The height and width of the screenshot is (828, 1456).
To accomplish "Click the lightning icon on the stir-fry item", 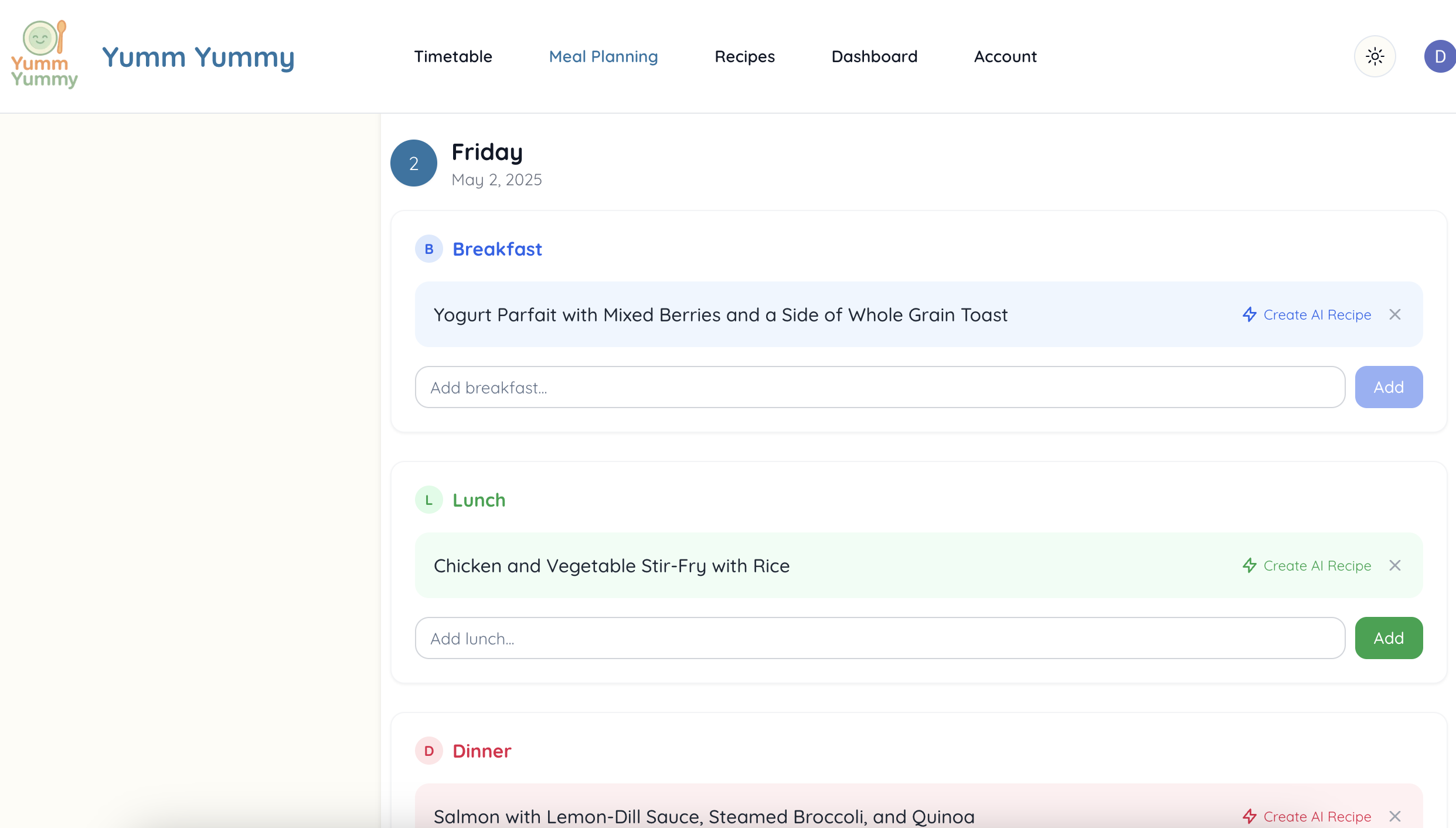I will [1249, 566].
